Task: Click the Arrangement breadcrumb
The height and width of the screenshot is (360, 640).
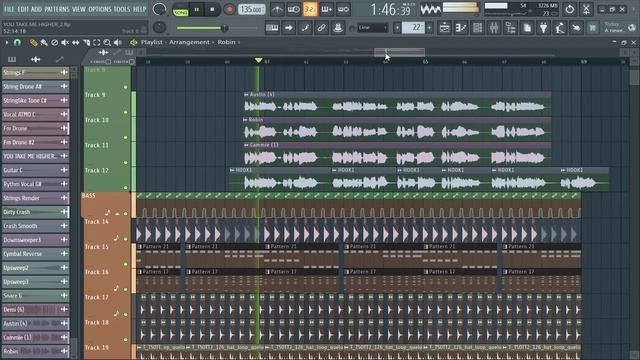Action: tap(189, 42)
